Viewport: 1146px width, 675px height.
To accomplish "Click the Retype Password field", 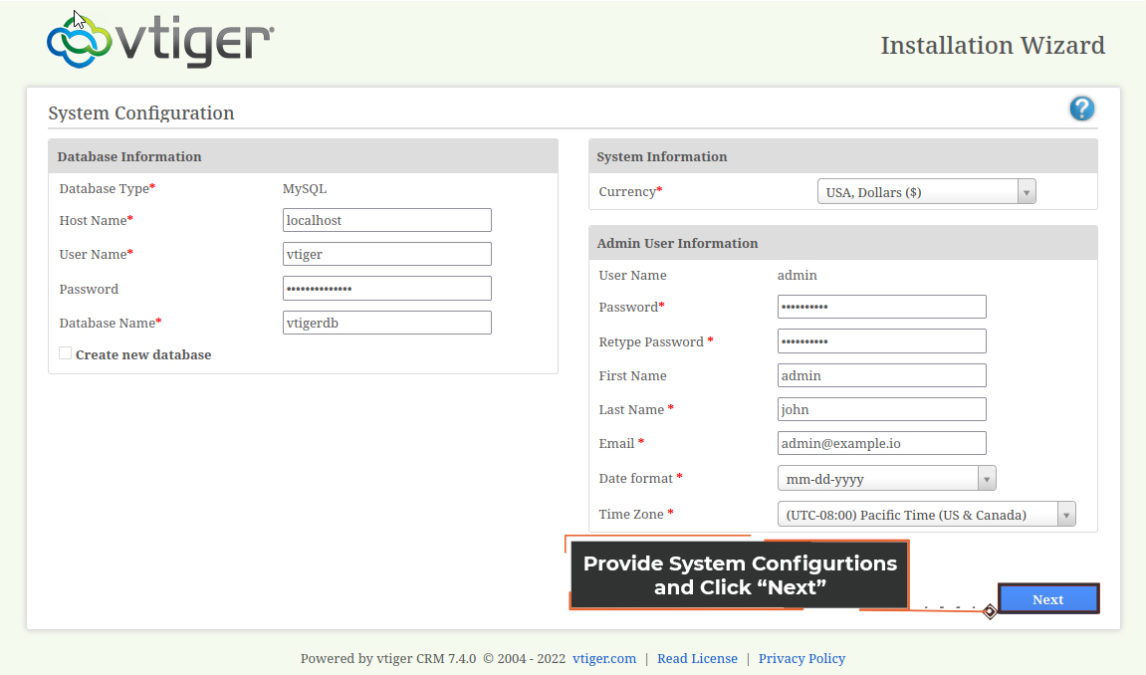I will coord(881,340).
